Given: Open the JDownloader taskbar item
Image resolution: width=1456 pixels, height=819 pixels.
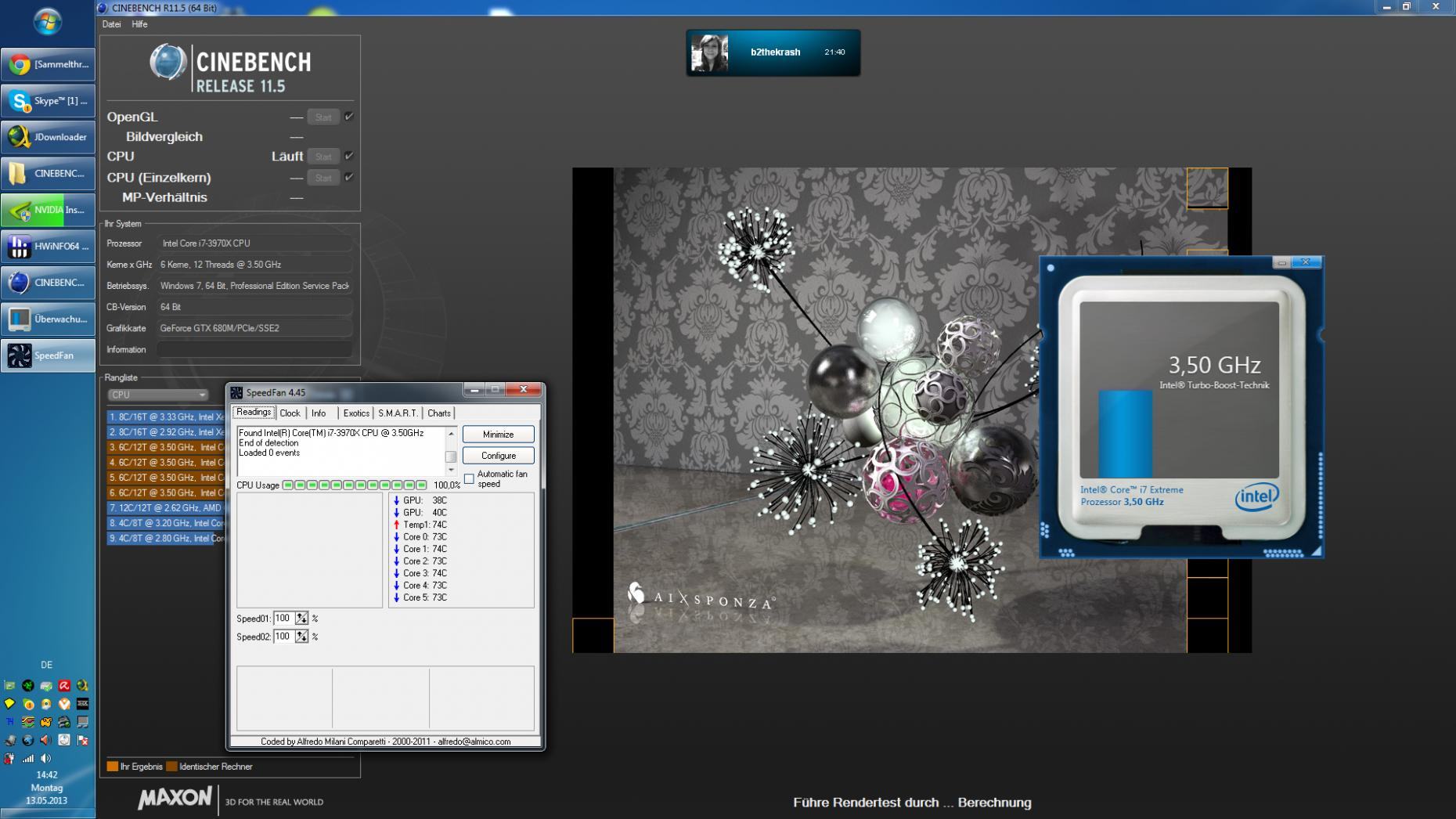Looking at the screenshot, I should click(x=48, y=137).
